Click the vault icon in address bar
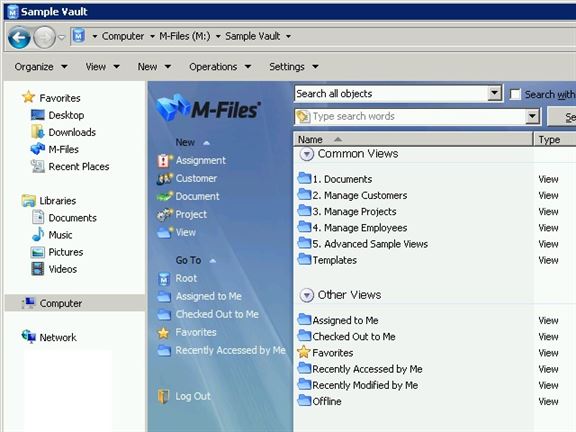The height and width of the screenshot is (432, 576). tap(78, 36)
